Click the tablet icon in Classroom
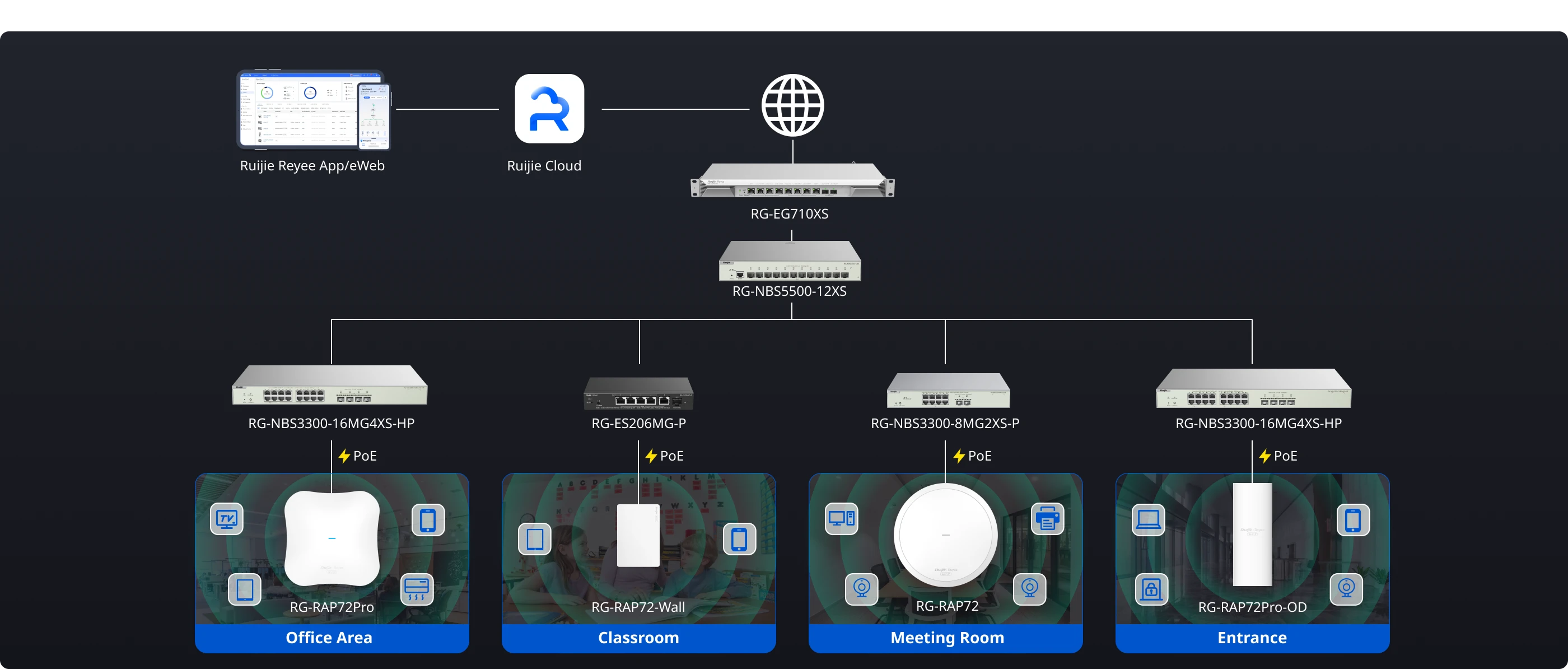The height and width of the screenshot is (669, 1568). [534, 538]
